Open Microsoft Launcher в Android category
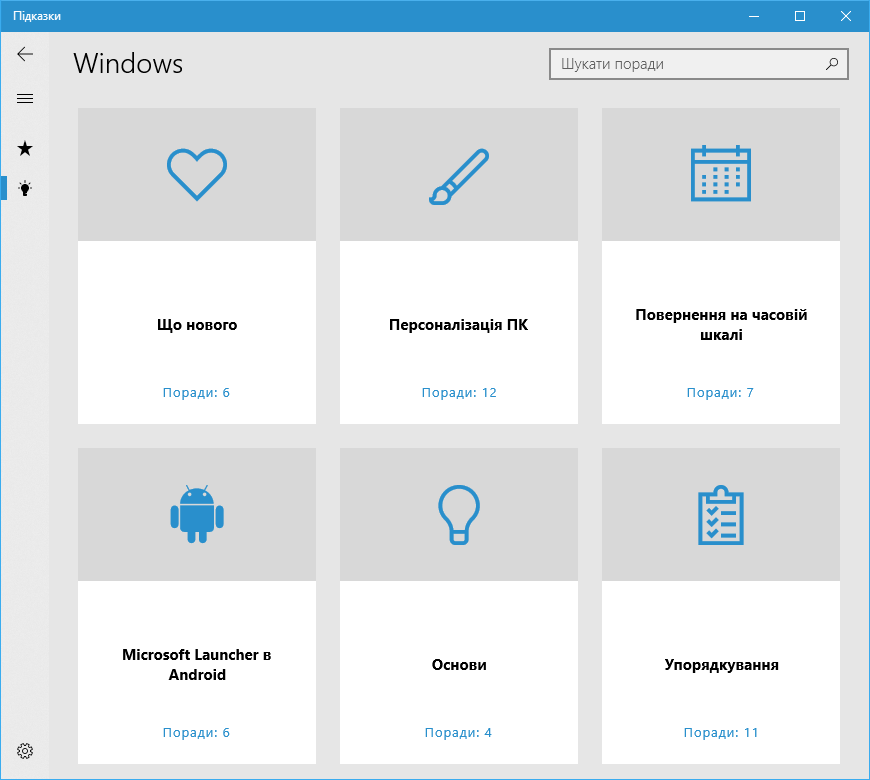870x780 pixels. (197, 665)
